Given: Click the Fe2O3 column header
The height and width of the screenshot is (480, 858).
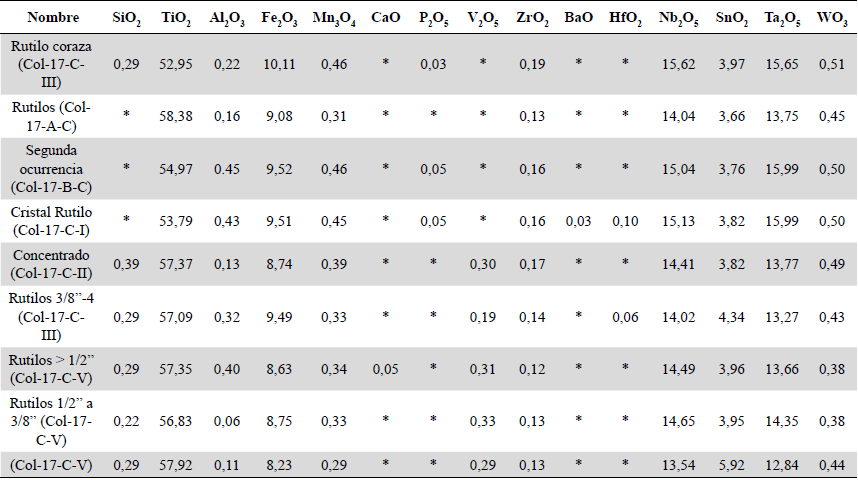Looking at the screenshot, I should (x=277, y=19).
